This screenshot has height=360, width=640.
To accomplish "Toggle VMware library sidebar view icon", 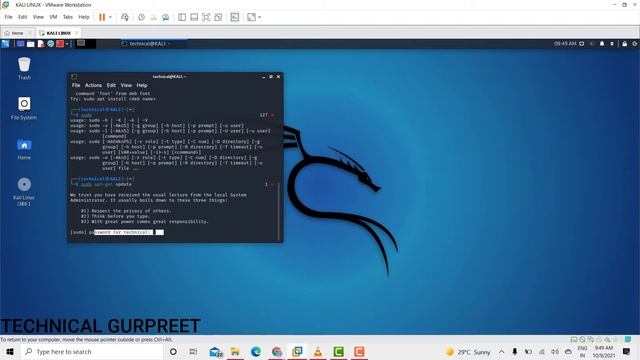I will point(182,17).
